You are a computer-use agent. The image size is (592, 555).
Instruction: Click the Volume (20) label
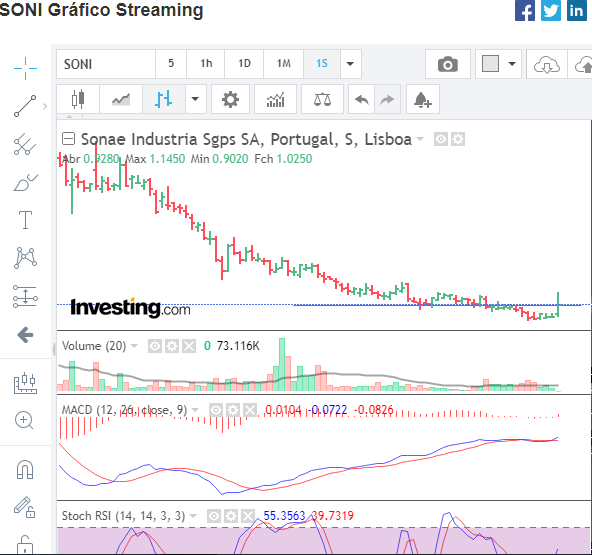click(x=94, y=346)
